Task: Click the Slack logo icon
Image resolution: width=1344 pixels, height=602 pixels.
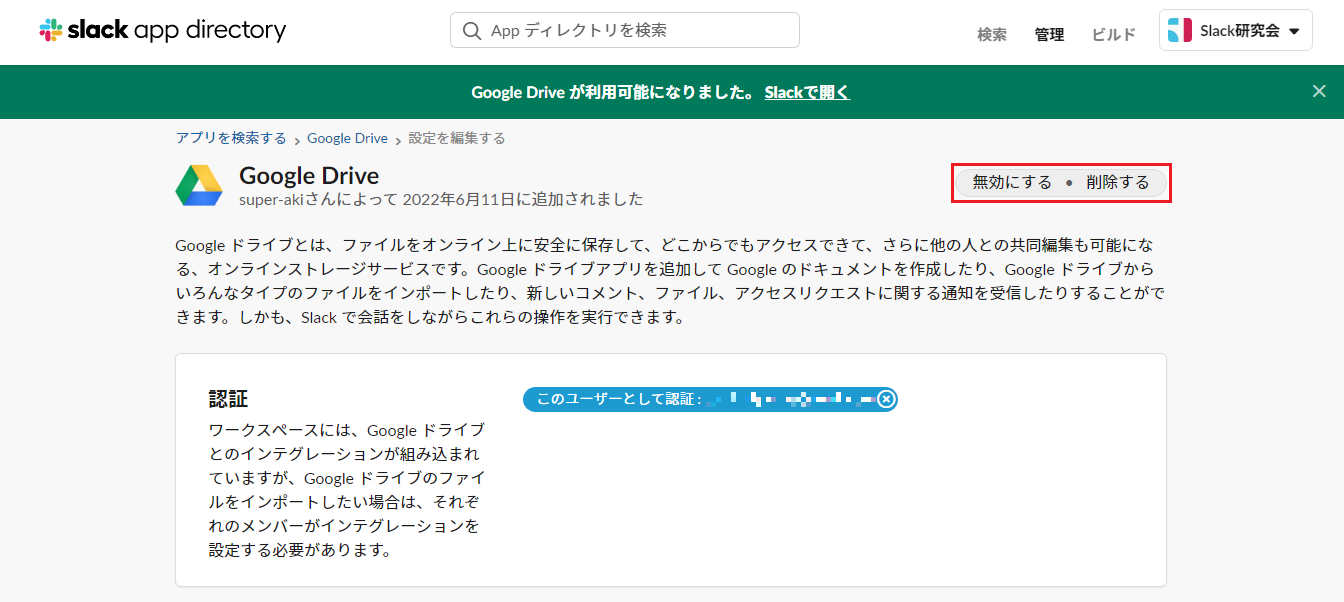Action: point(51,30)
